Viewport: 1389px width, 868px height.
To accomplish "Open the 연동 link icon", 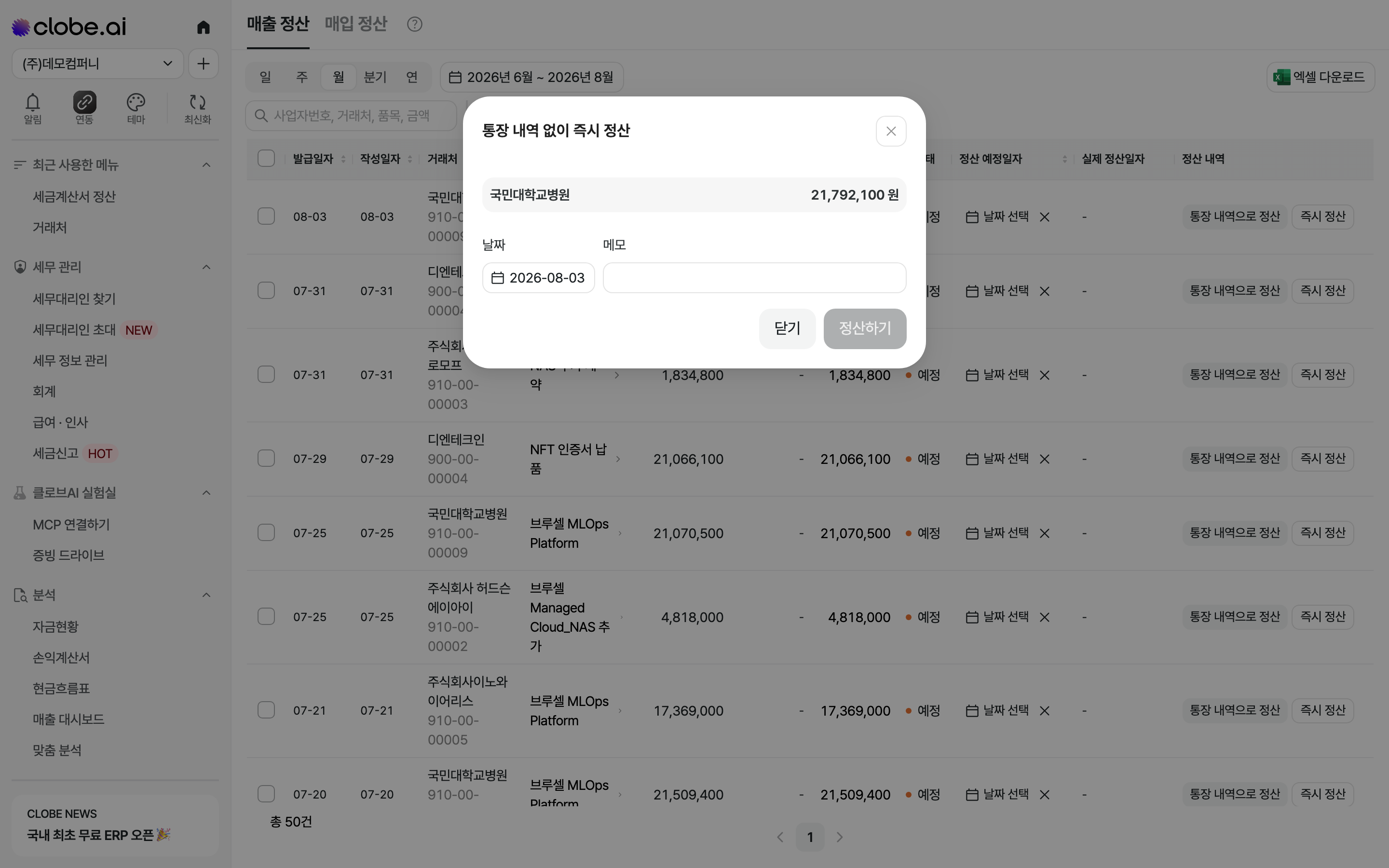I will tap(84, 108).
